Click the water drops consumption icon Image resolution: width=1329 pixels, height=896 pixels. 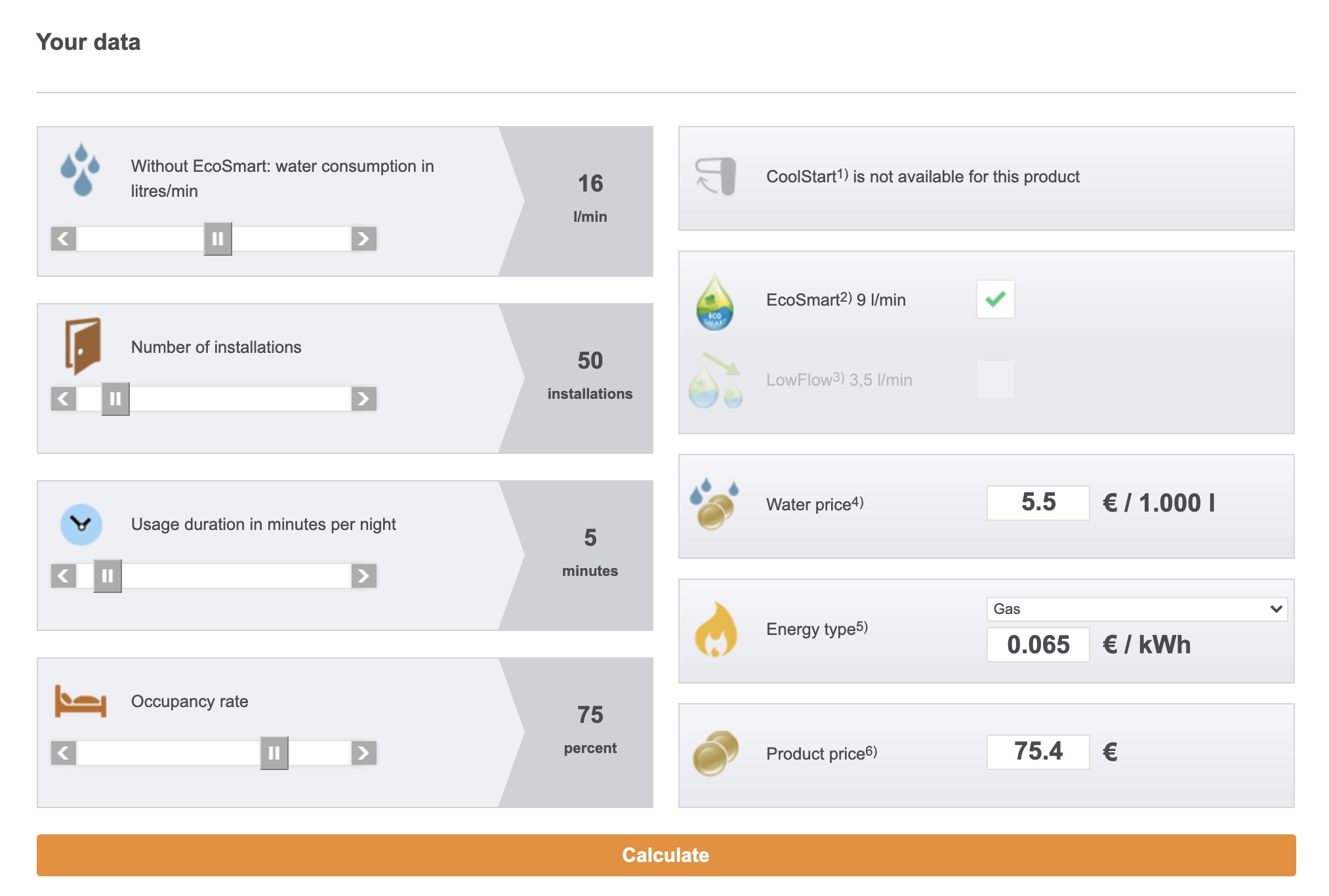(x=80, y=169)
